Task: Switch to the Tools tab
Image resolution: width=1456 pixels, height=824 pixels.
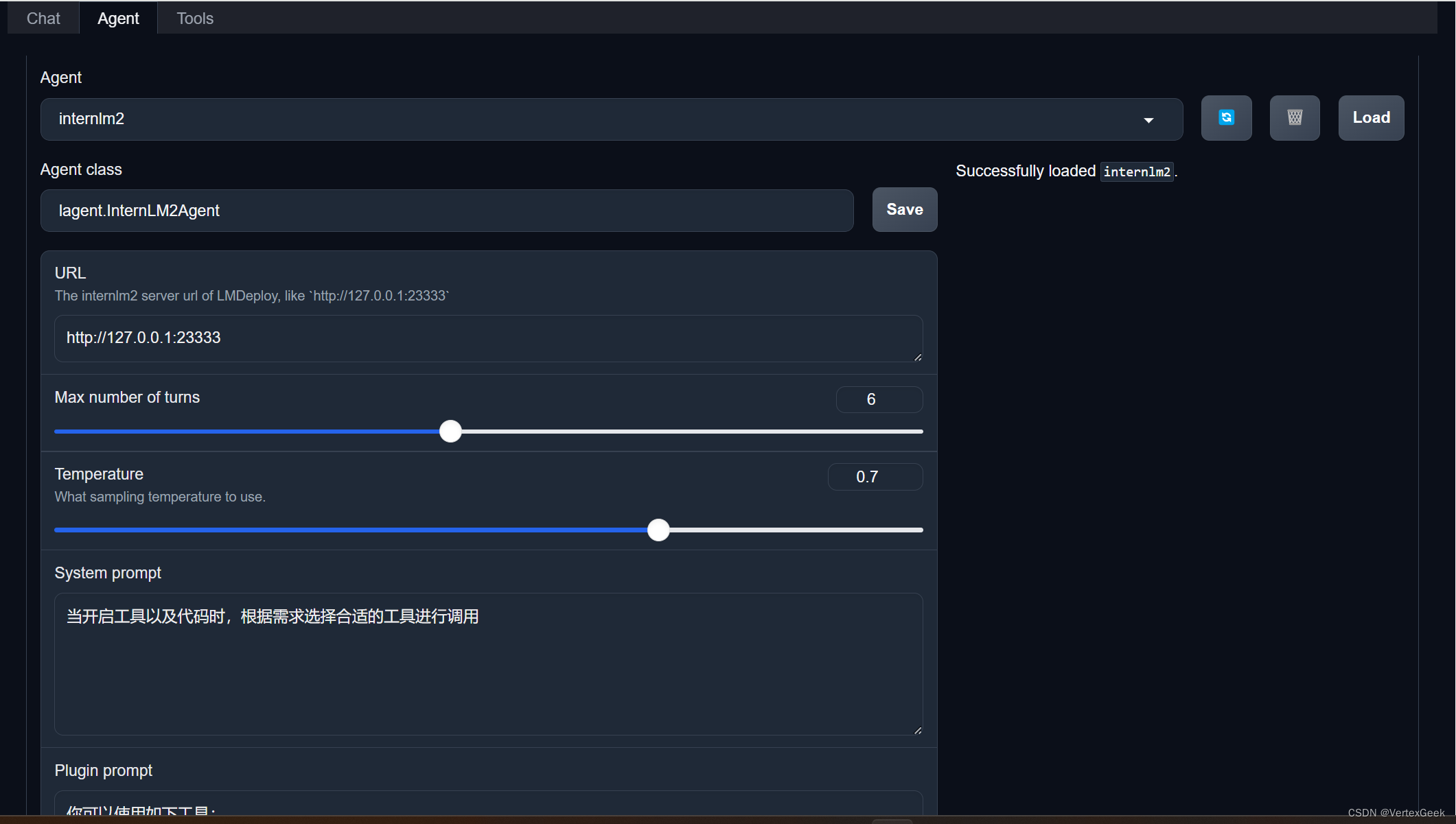Action: (x=195, y=19)
